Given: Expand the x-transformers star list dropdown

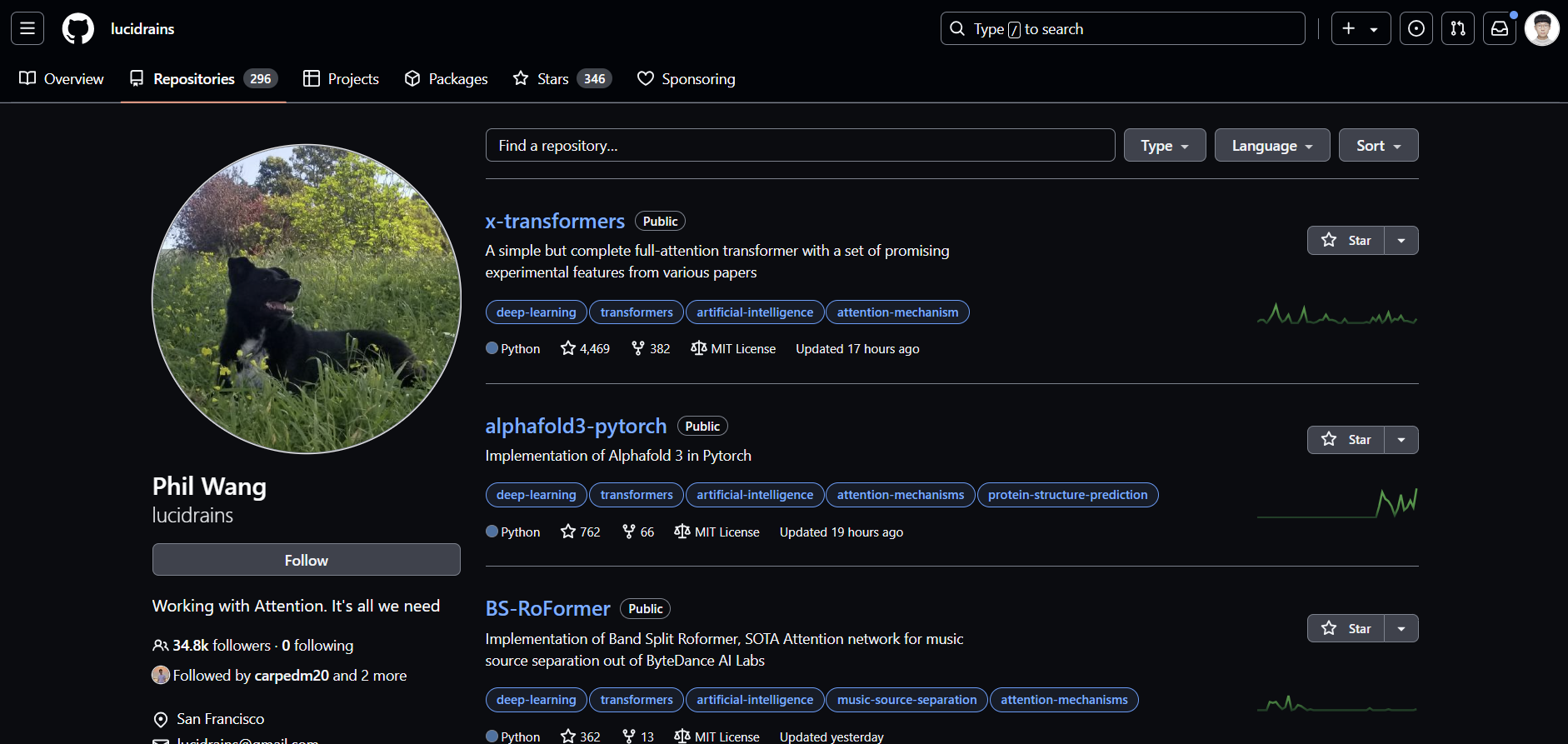Looking at the screenshot, I should [x=1401, y=241].
